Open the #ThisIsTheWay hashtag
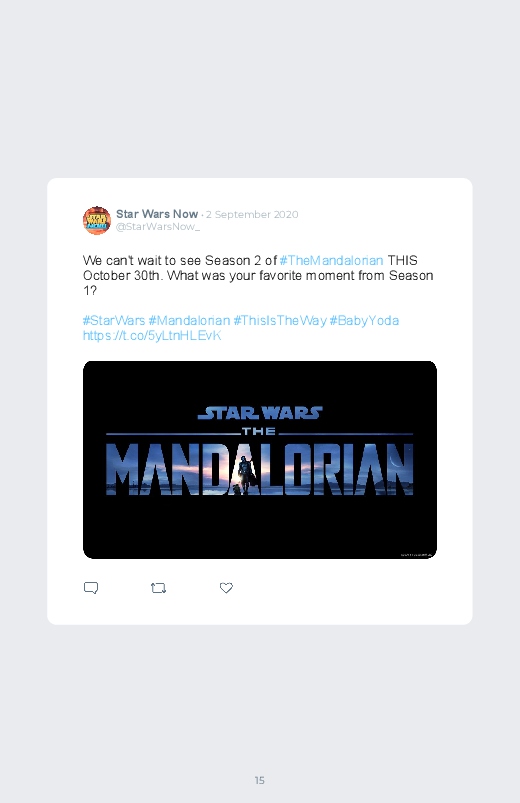 pos(280,321)
